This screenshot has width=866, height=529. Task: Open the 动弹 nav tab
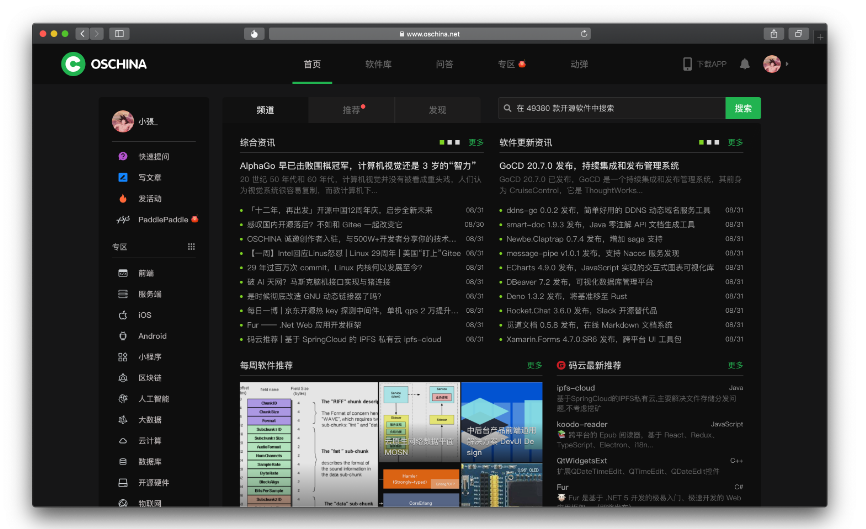(579, 64)
